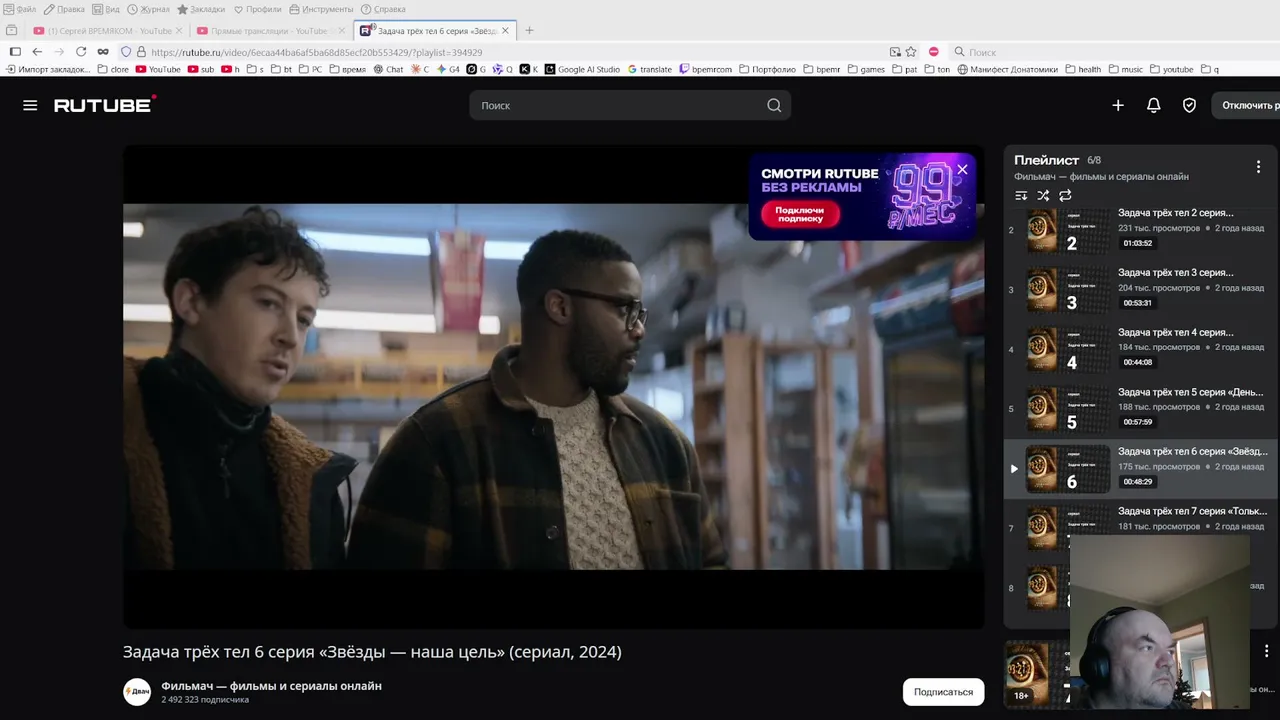Bookmark this page with the star

coord(911,52)
